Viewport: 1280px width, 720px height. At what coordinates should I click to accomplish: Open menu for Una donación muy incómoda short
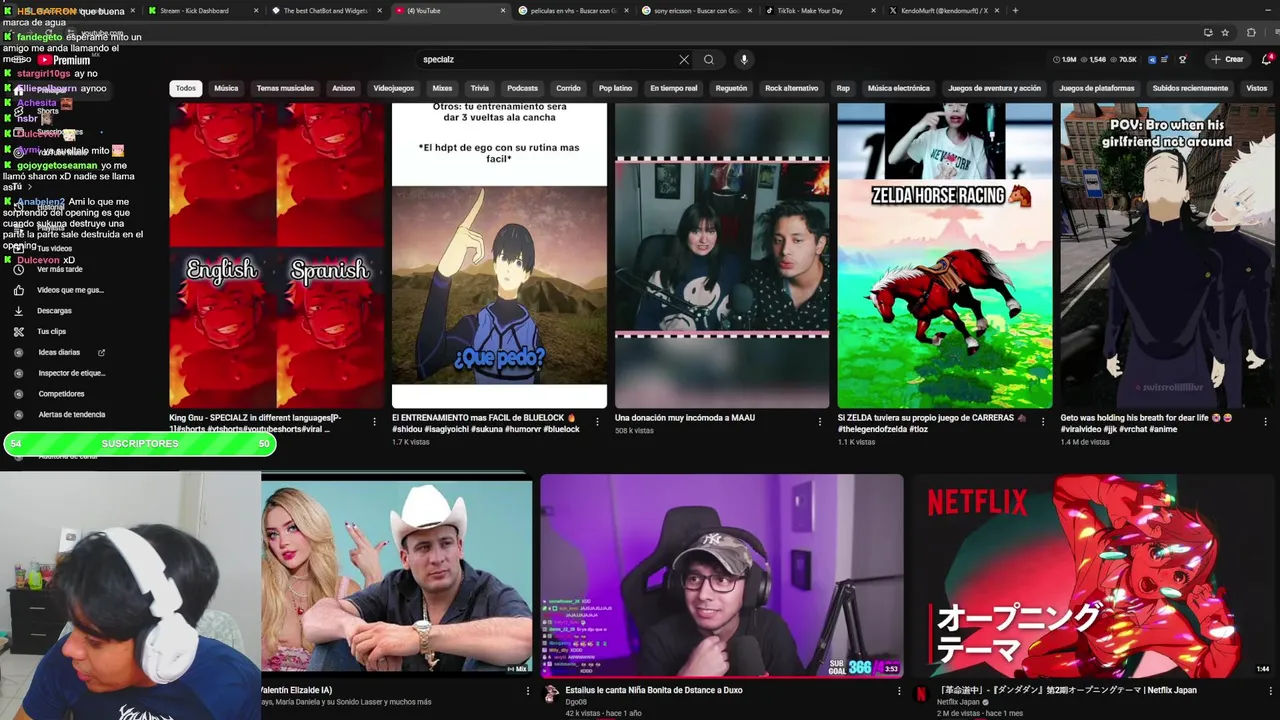820,422
